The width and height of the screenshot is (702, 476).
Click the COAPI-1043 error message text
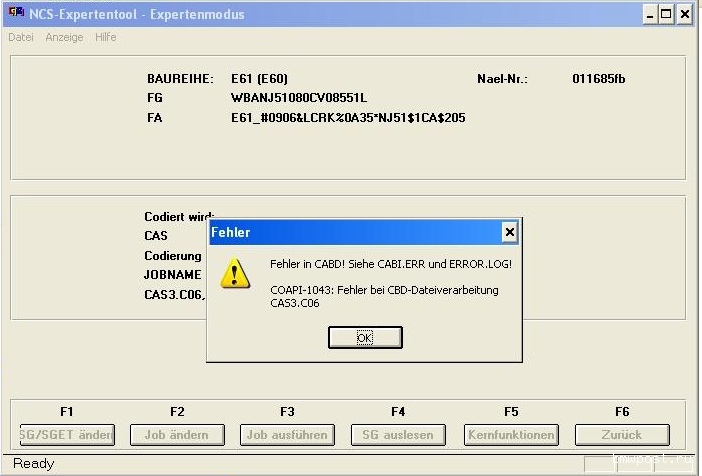pos(384,290)
